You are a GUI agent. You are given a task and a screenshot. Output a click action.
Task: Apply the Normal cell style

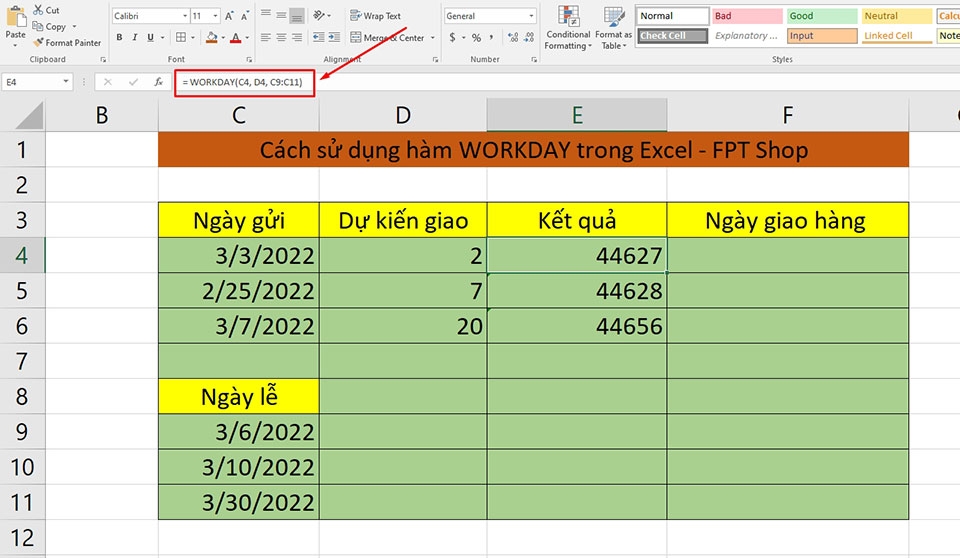(672, 16)
